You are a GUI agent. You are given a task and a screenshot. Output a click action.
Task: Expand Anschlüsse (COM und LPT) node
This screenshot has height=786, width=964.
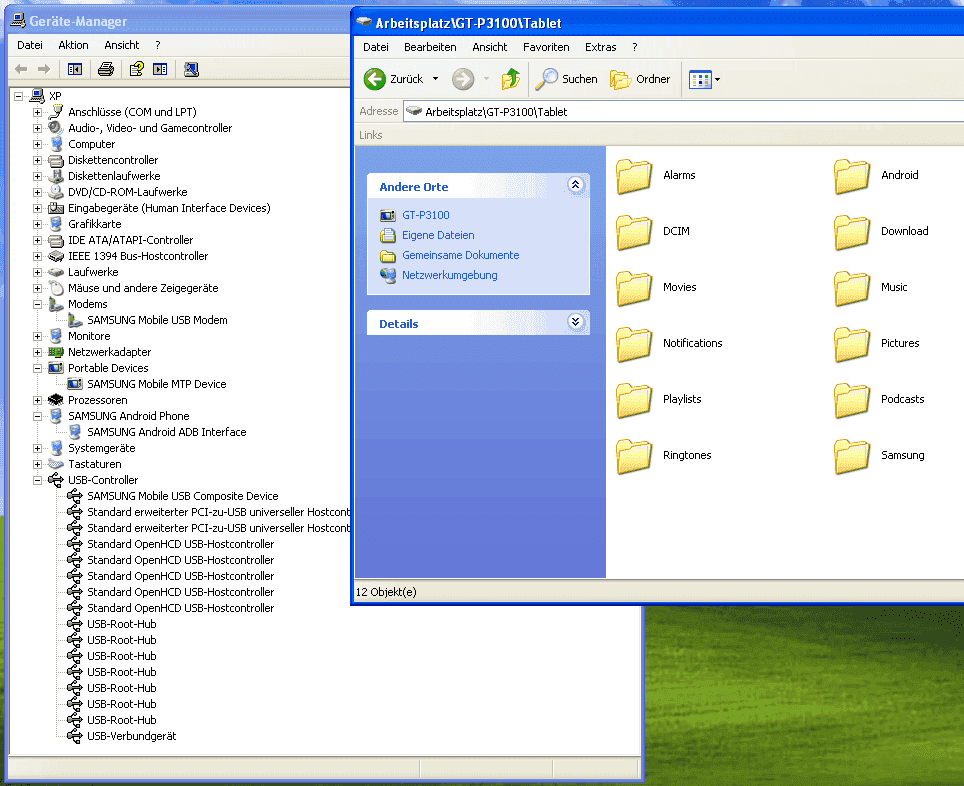point(38,113)
